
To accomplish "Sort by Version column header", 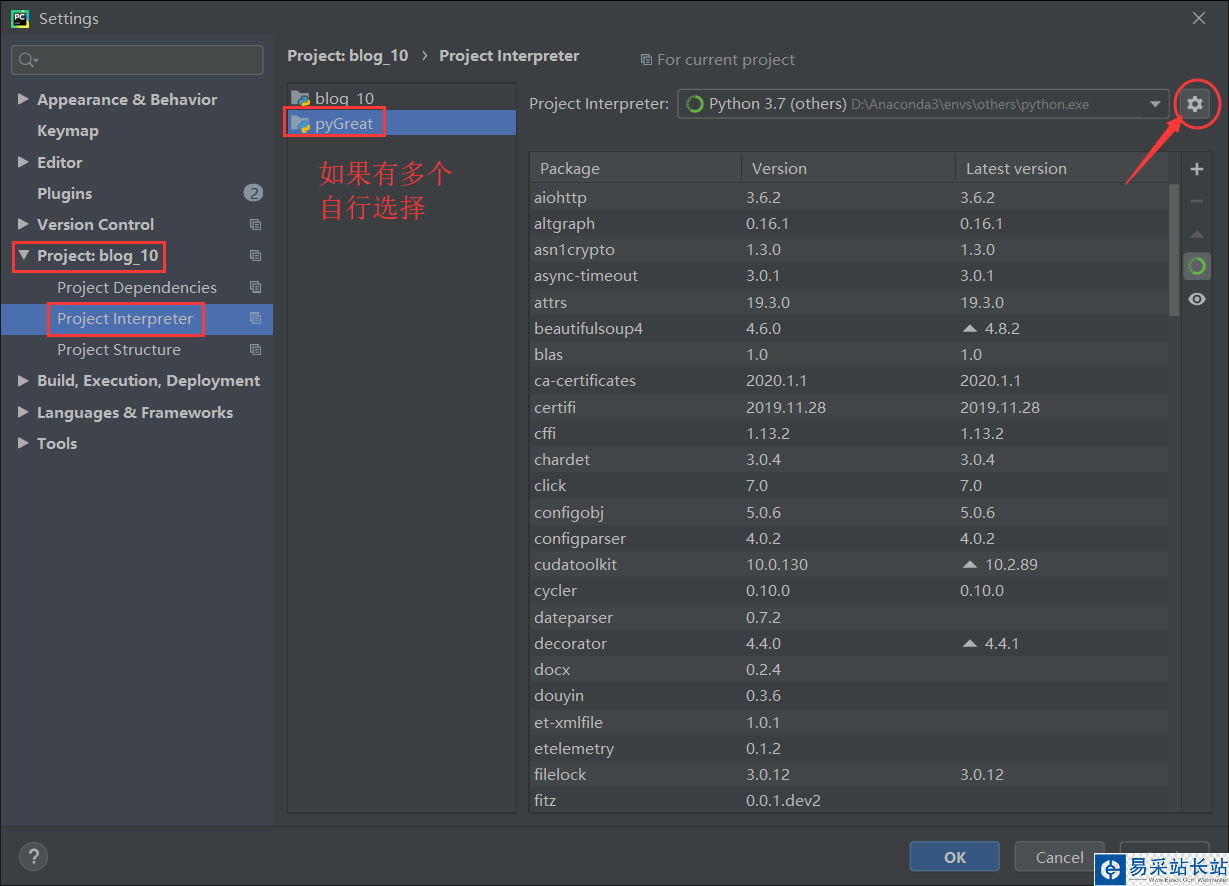I will point(848,168).
